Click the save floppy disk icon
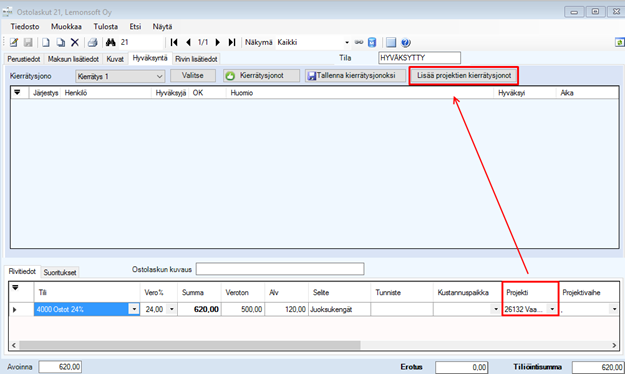 click(x=28, y=42)
